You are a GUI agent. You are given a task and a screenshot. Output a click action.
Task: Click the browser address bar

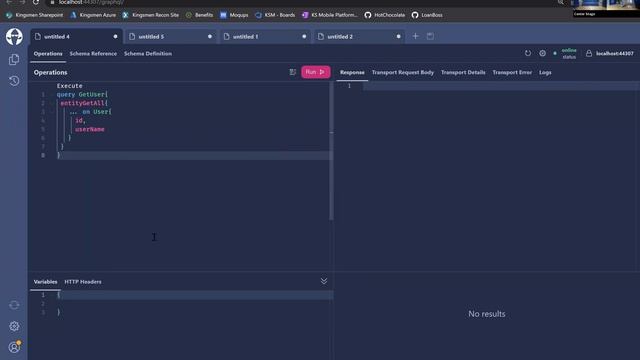coord(302,2)
